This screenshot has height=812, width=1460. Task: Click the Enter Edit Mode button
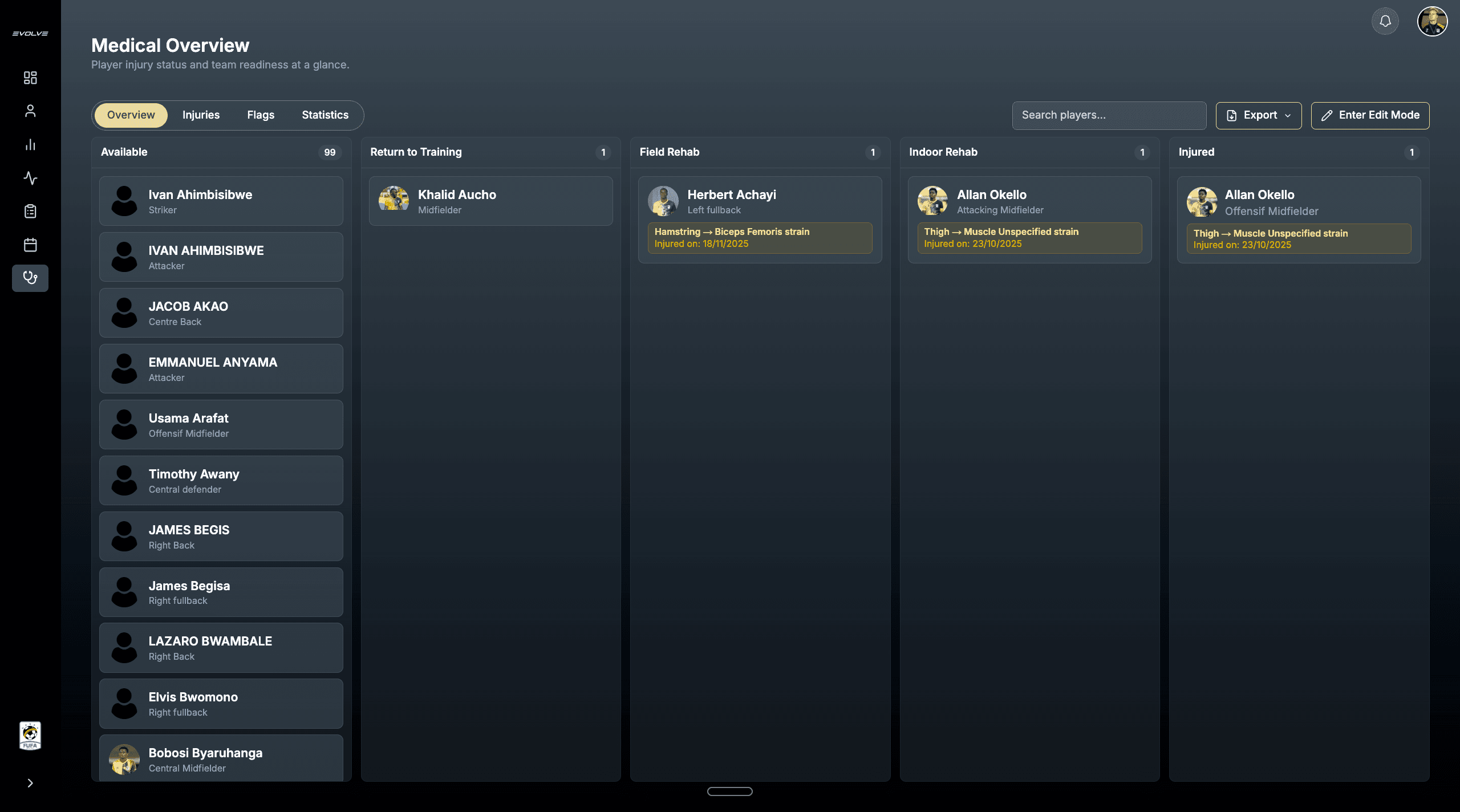click(1370, 115)
